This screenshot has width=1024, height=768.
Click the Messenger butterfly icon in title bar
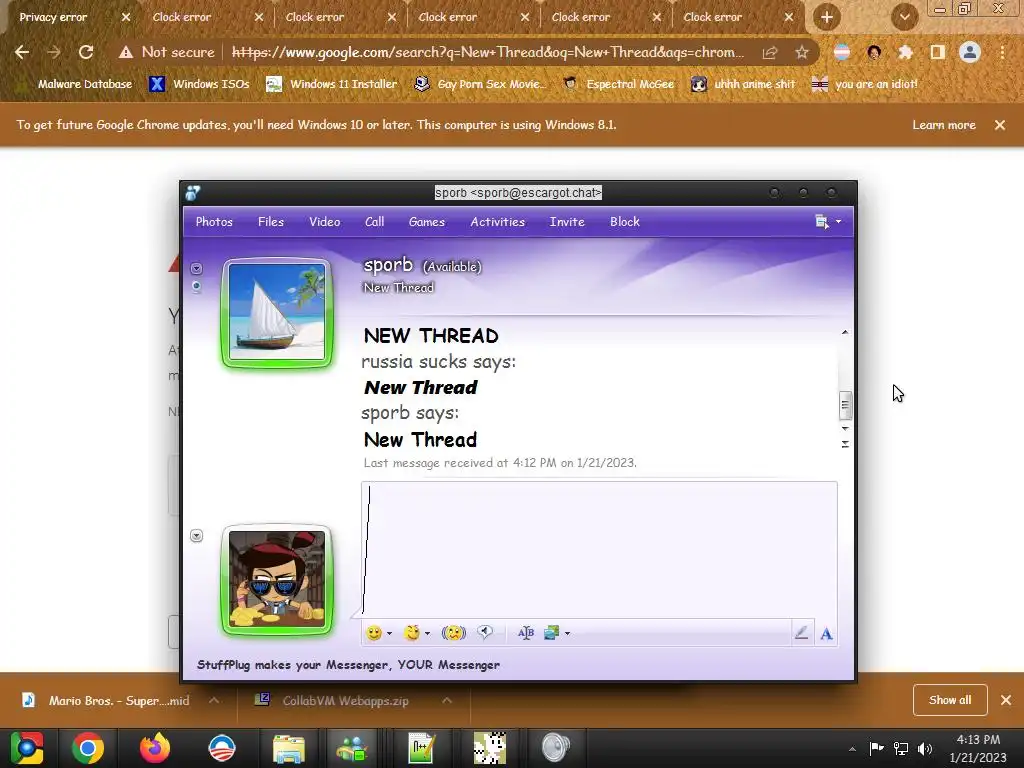click(193, 193)
